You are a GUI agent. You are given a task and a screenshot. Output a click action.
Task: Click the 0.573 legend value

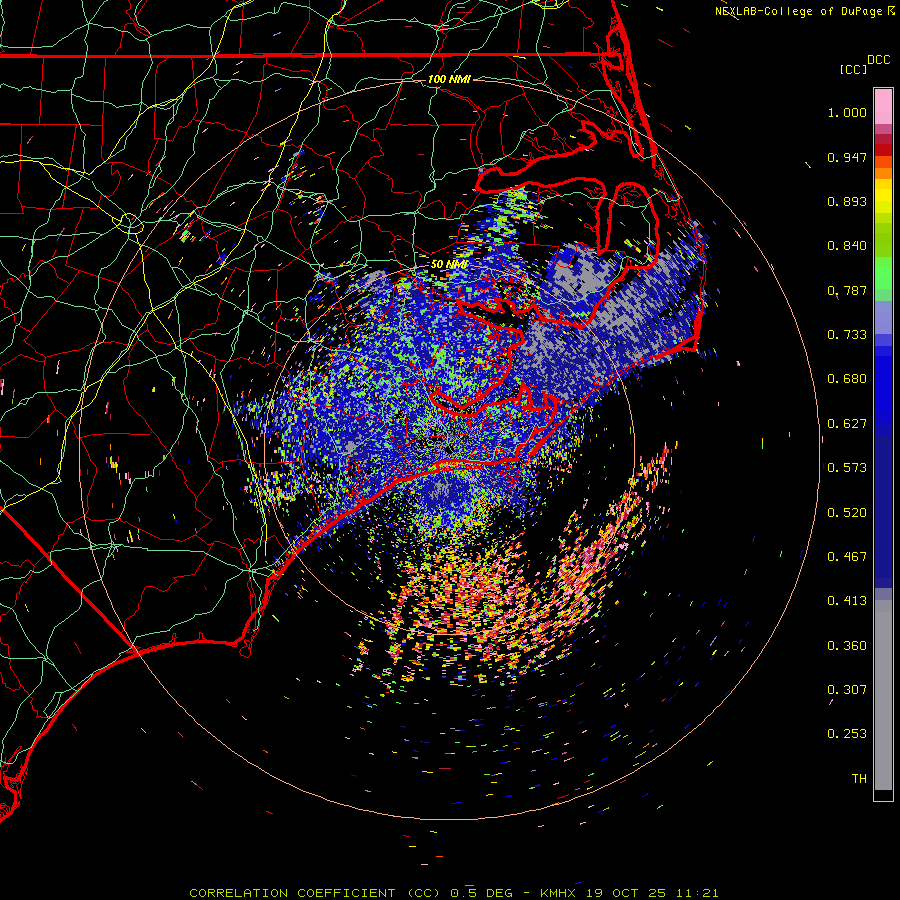point(847,468)
